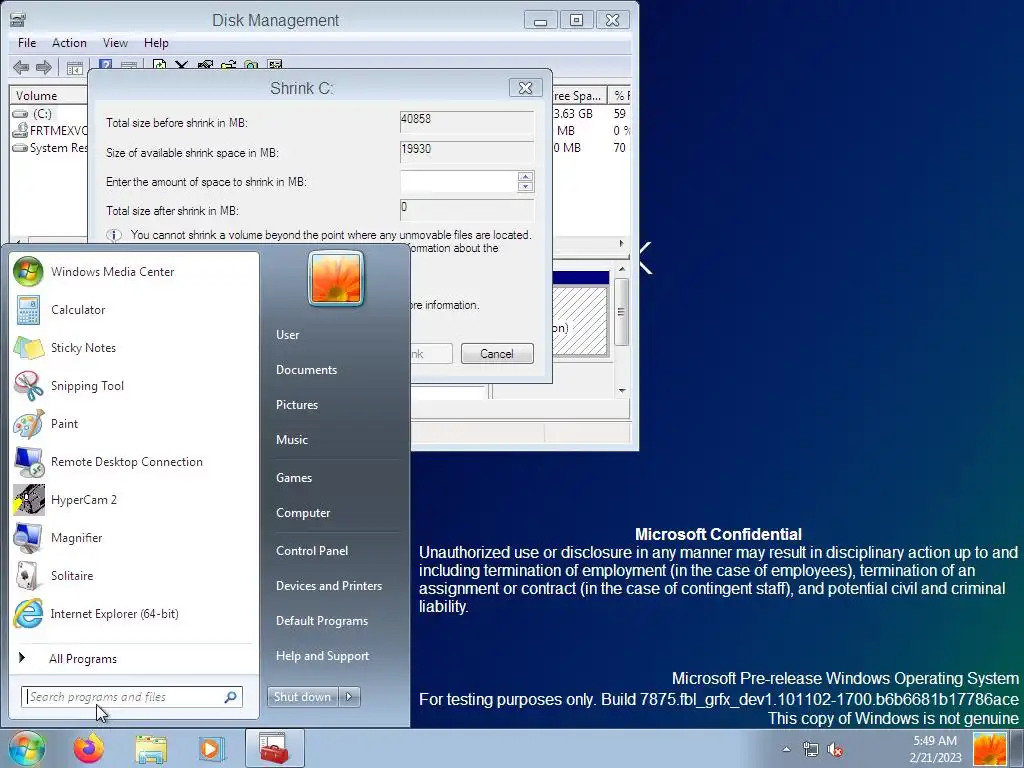Click the user account flower picture

point(336,278)
